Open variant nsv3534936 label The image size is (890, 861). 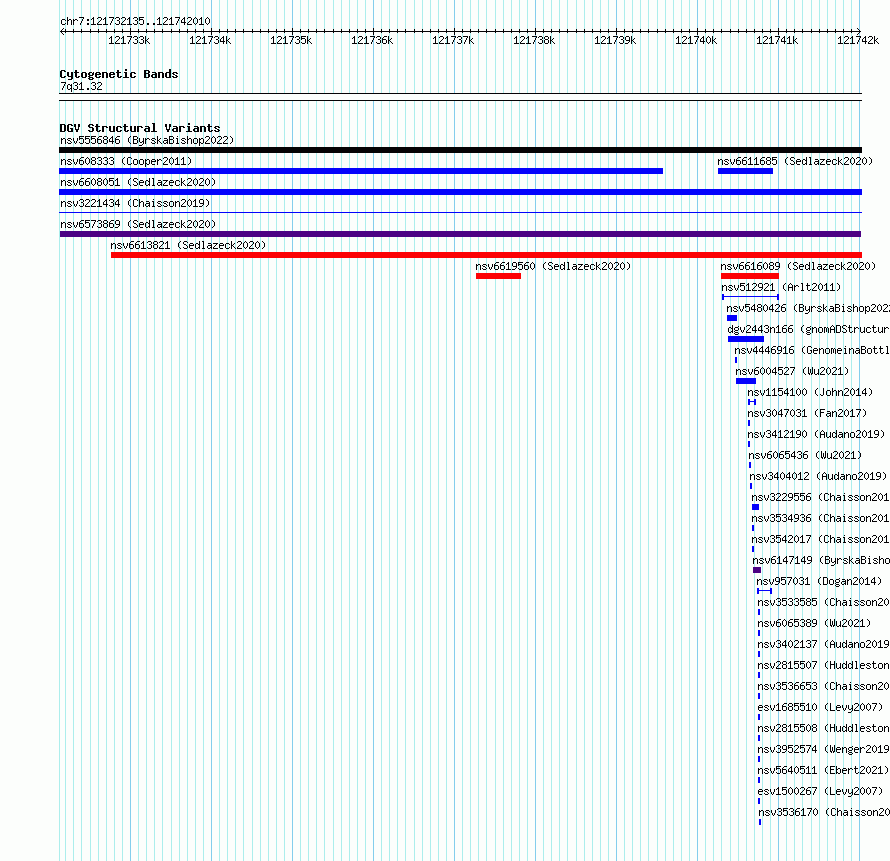[820, 518]
